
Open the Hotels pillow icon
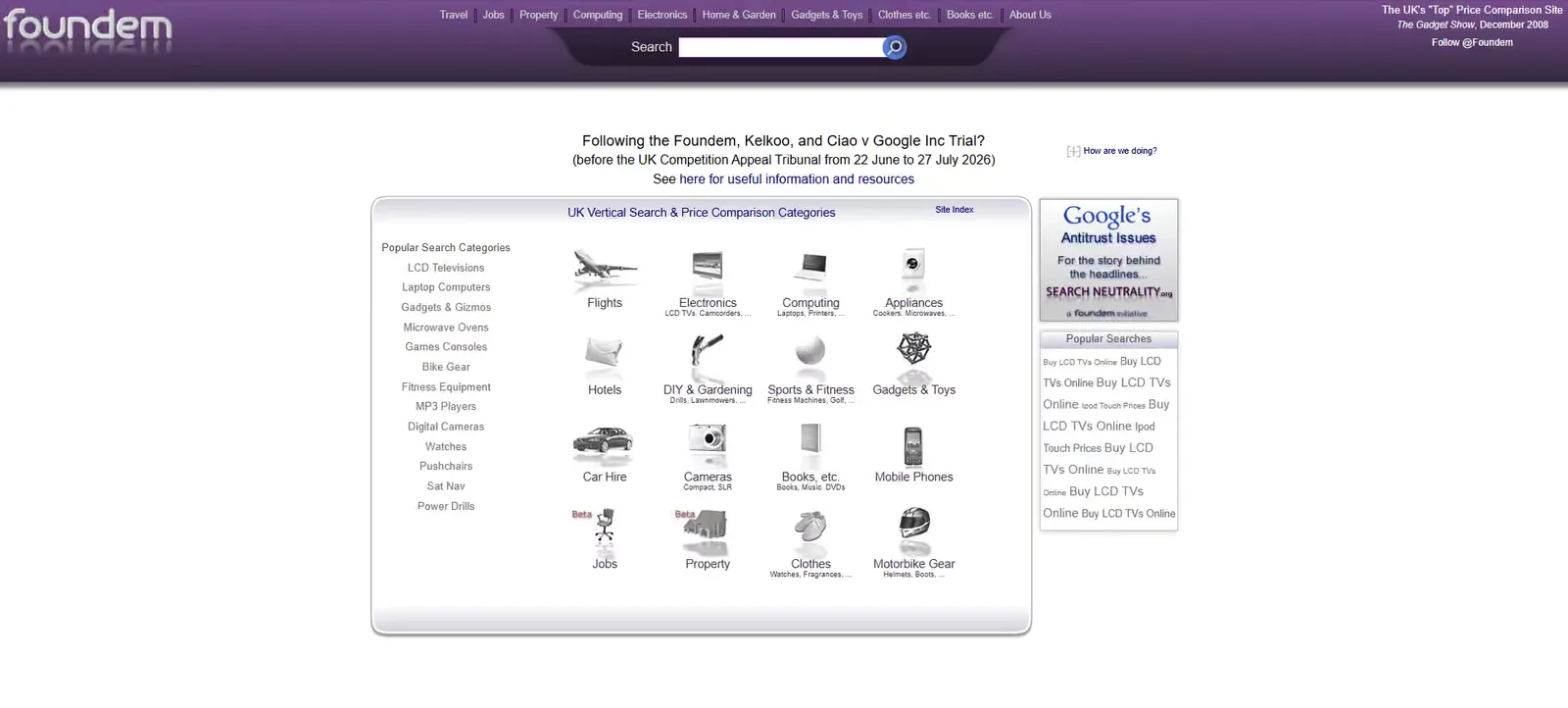coord(604,351)
